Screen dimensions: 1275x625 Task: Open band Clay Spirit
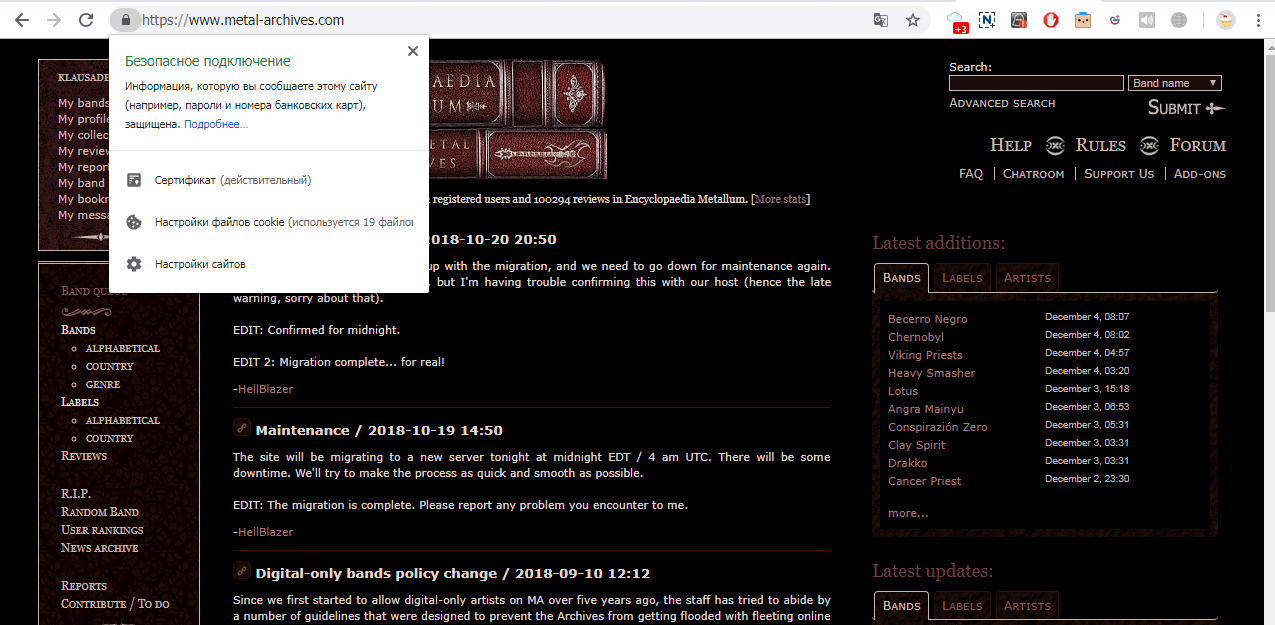click(x=917, y=445)
